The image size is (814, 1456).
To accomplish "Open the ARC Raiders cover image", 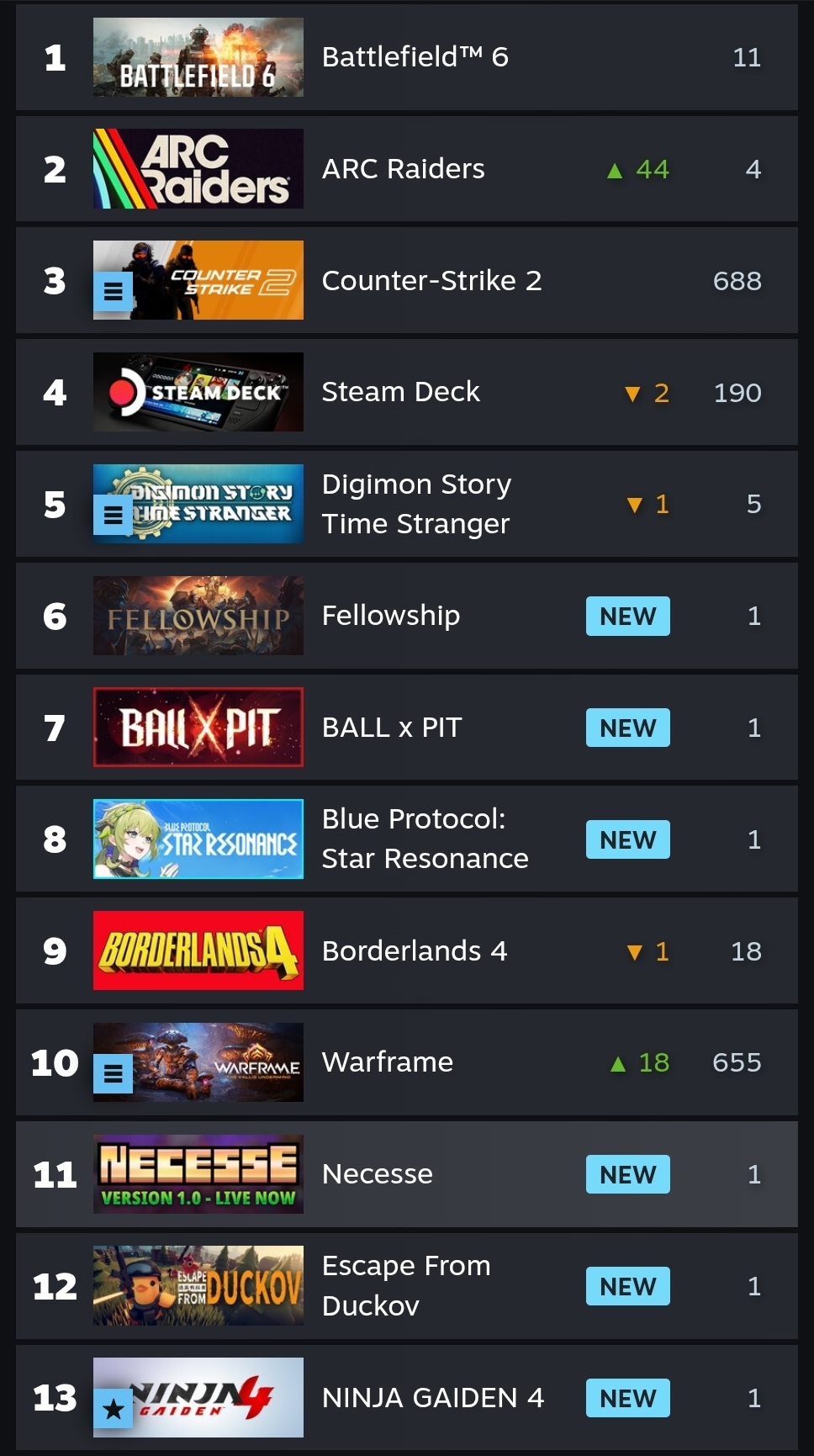I will 198,169.
